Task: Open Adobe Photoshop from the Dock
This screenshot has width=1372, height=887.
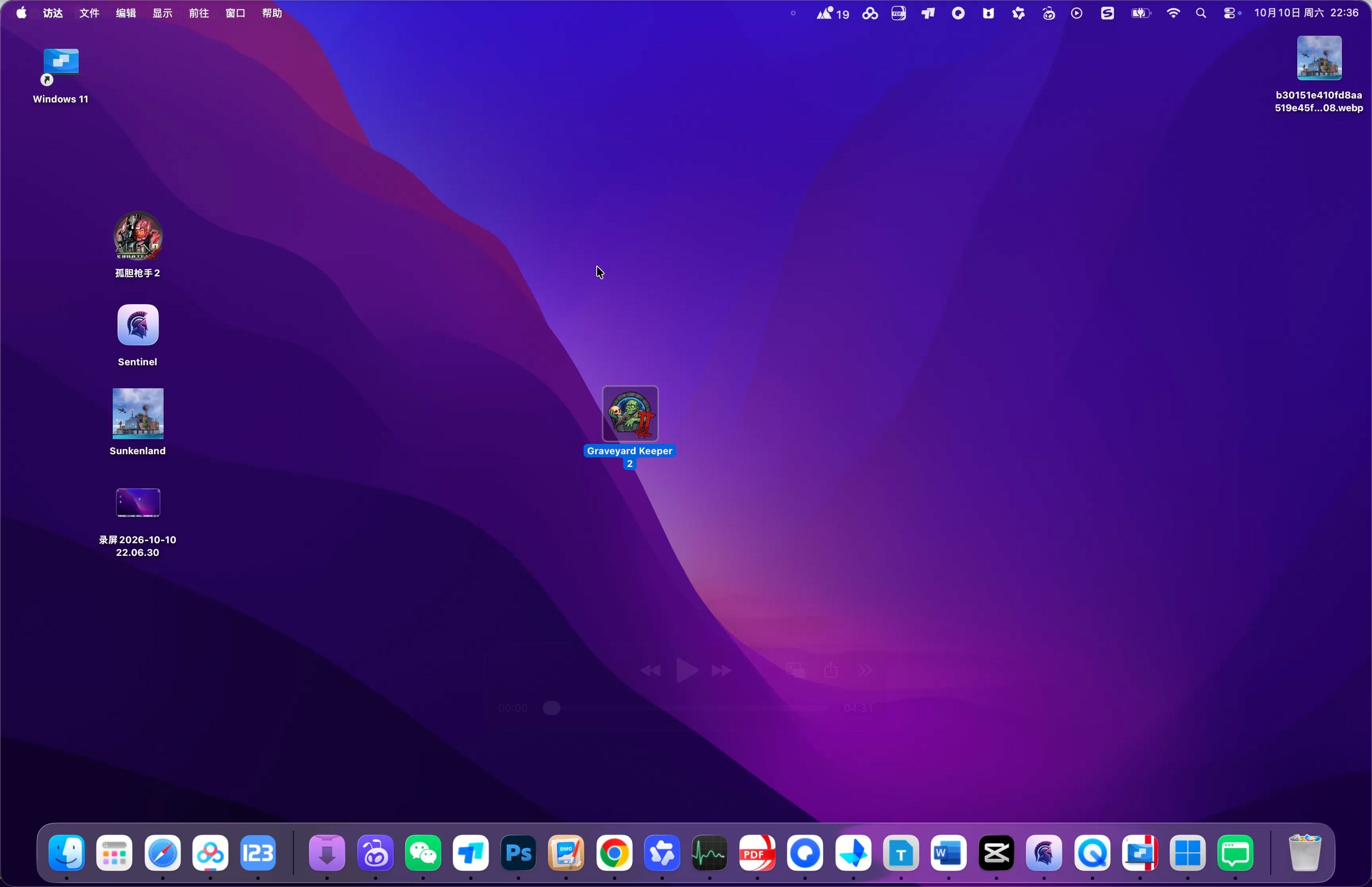Action: [518, 853]
